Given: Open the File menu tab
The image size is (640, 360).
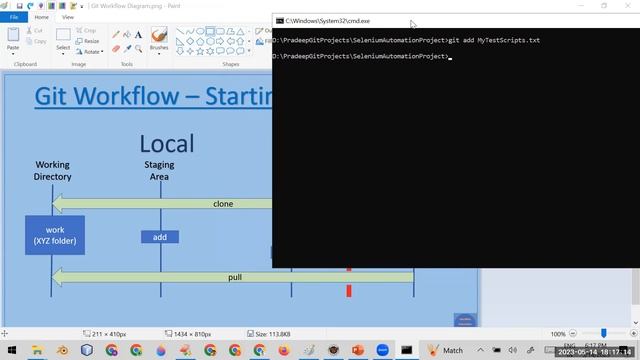Looking at the screenshot, I should 14,17.
